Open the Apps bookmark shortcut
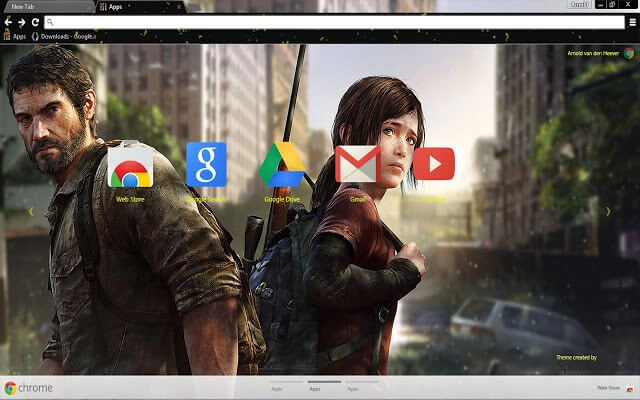Screen dimensions: 640x400 15,36
